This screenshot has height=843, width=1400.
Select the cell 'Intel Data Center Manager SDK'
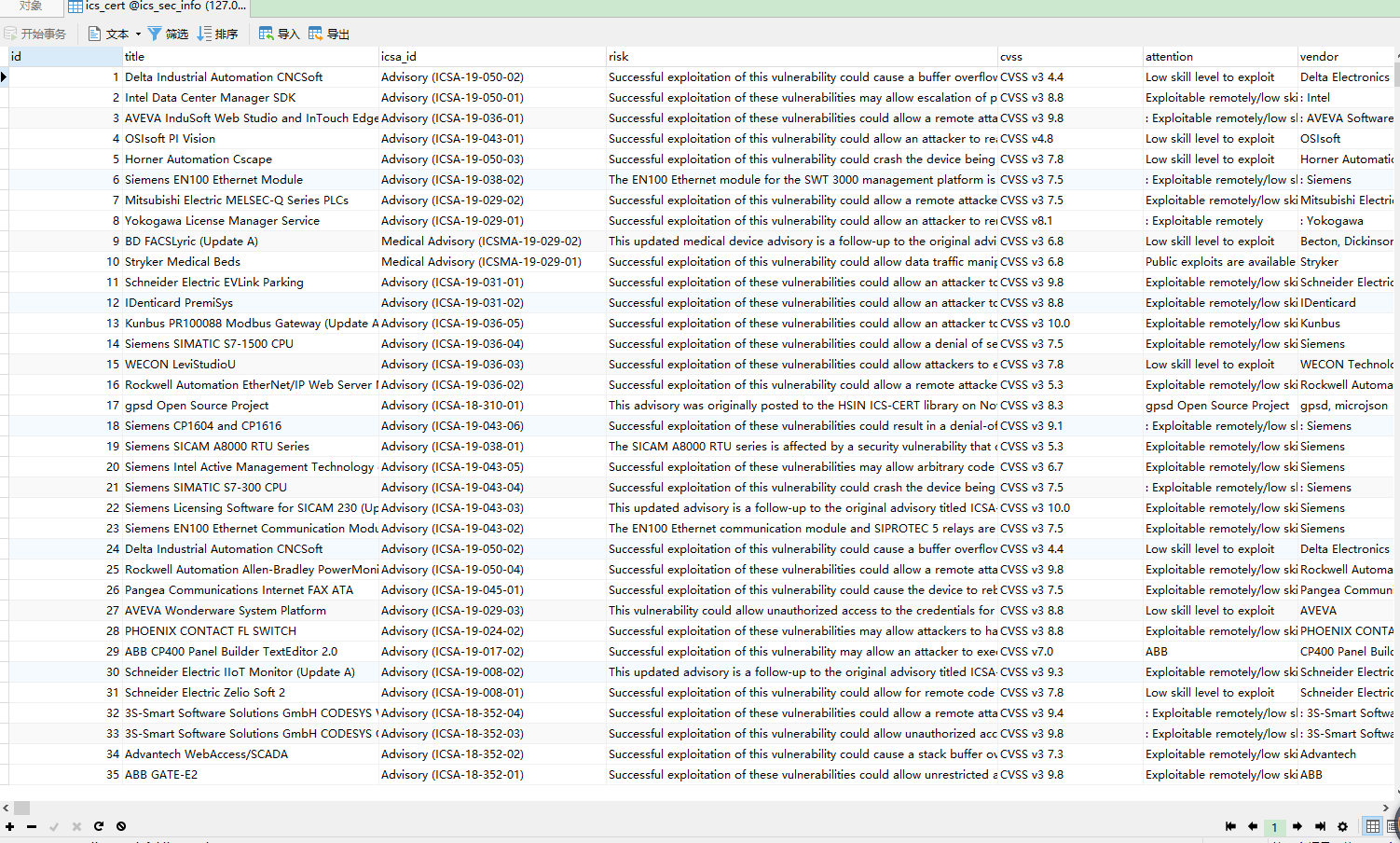pyautogui.click(x=250, y=98)
